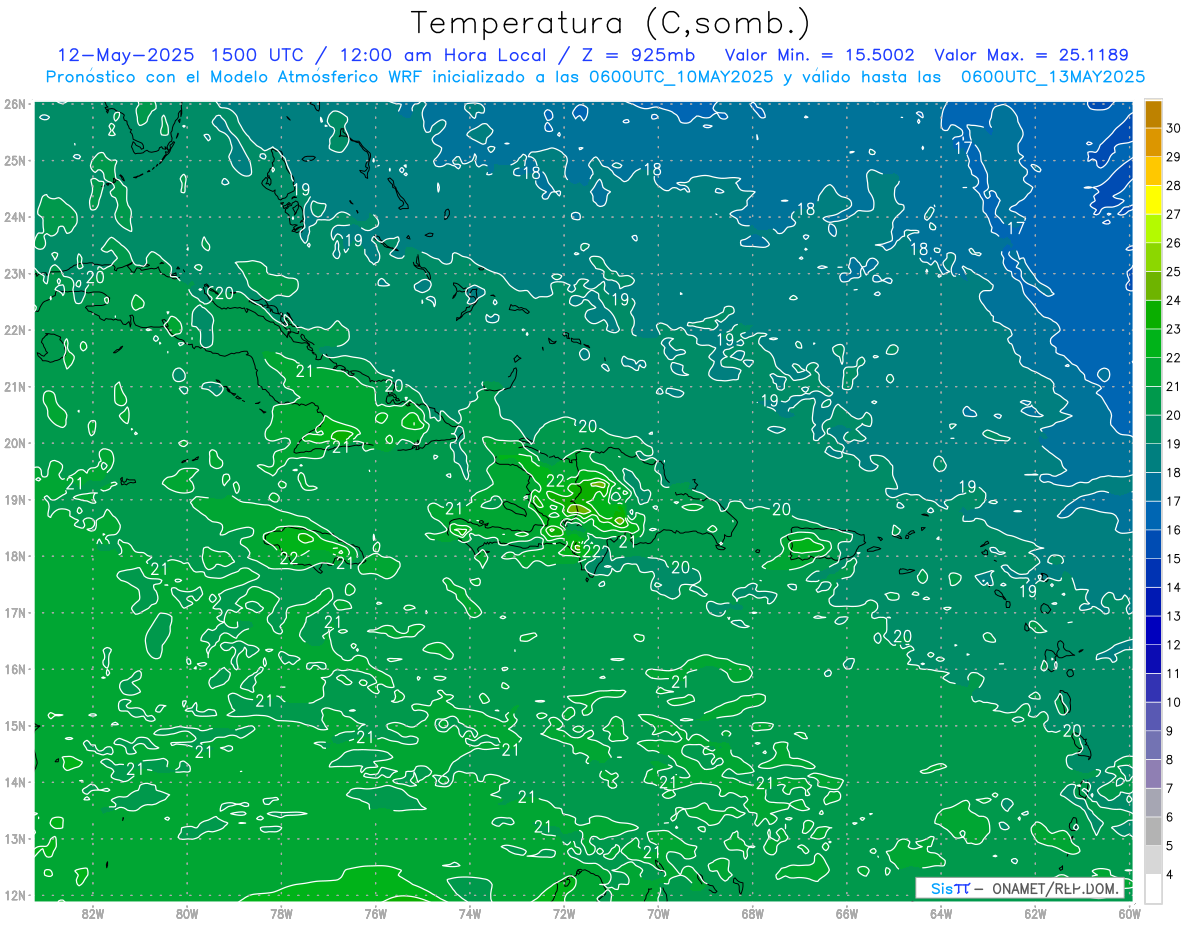
Task: Click the latitude axis label "18N"
Action: (x=14, y=556)
